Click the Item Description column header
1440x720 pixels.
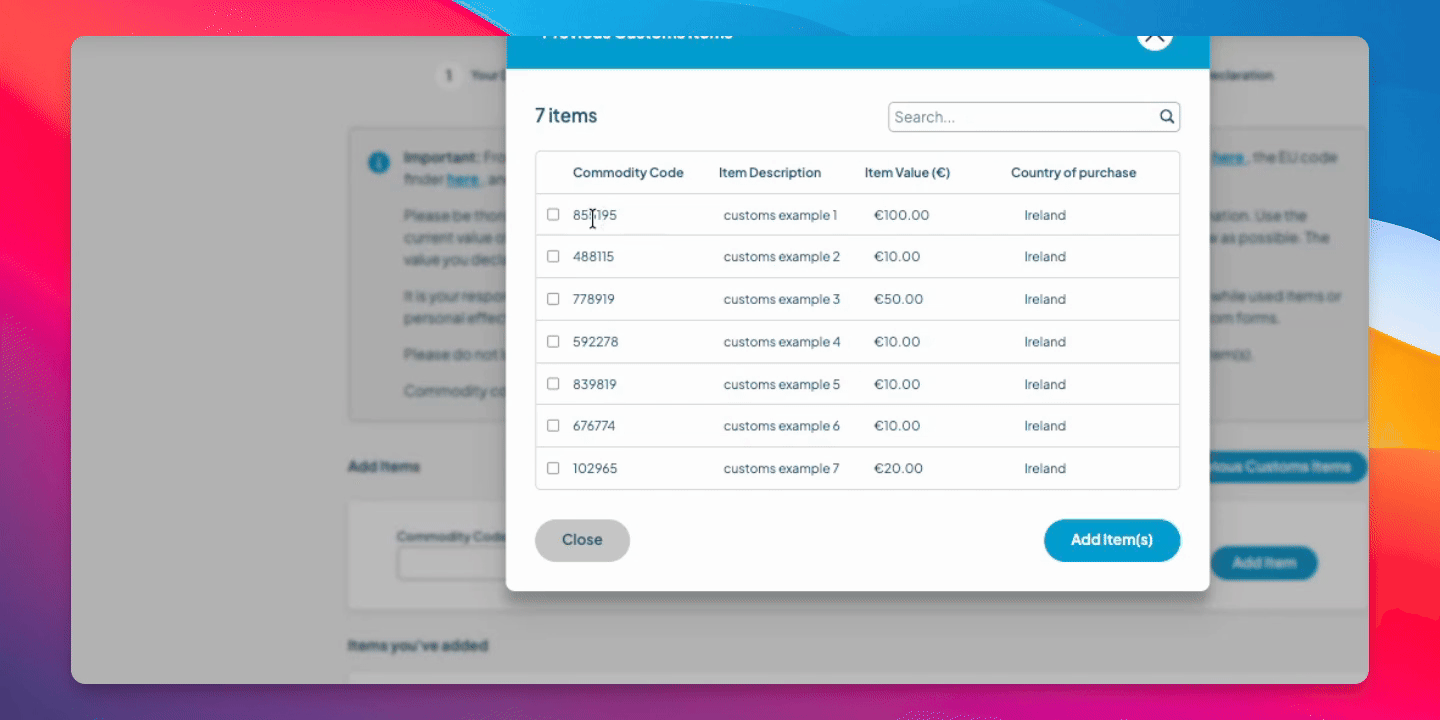point(770,173)
